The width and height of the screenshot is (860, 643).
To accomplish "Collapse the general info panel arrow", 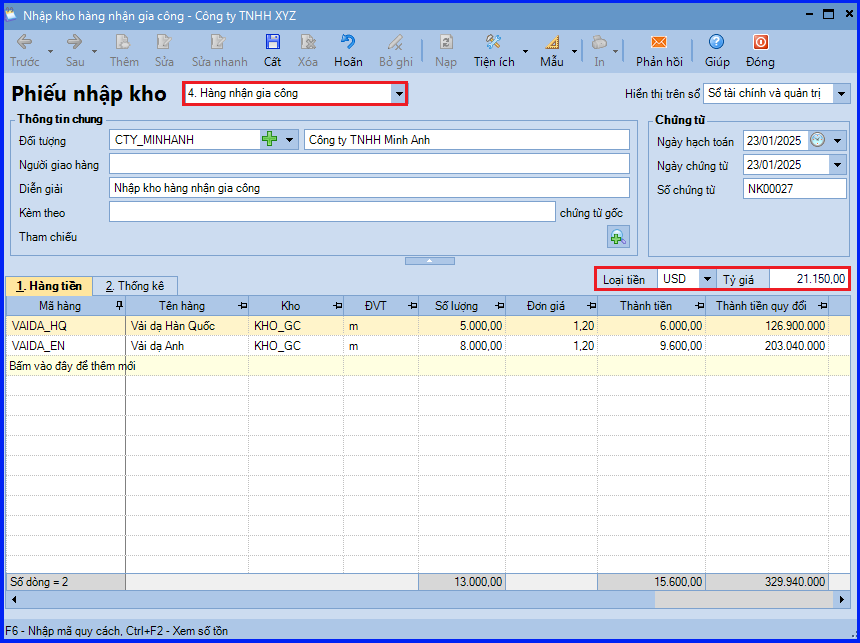I will [x=429, y=261].
